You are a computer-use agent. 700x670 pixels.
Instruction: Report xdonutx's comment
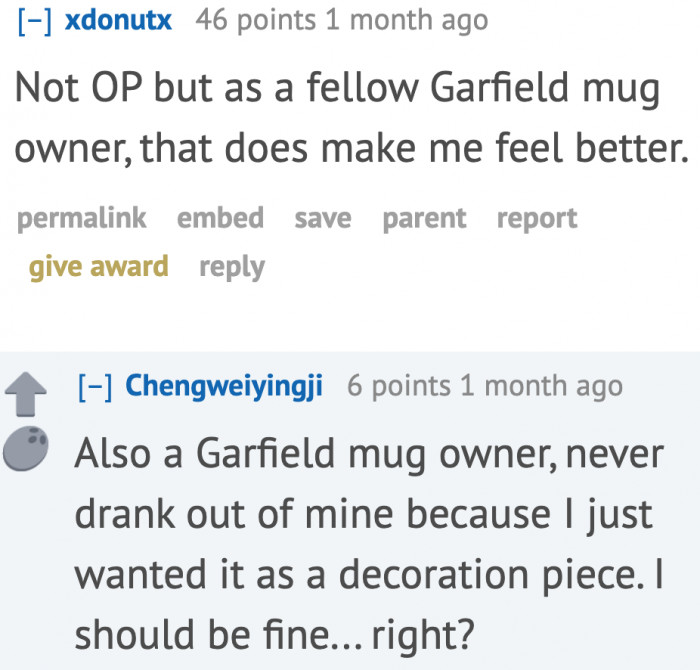point(537,218)
